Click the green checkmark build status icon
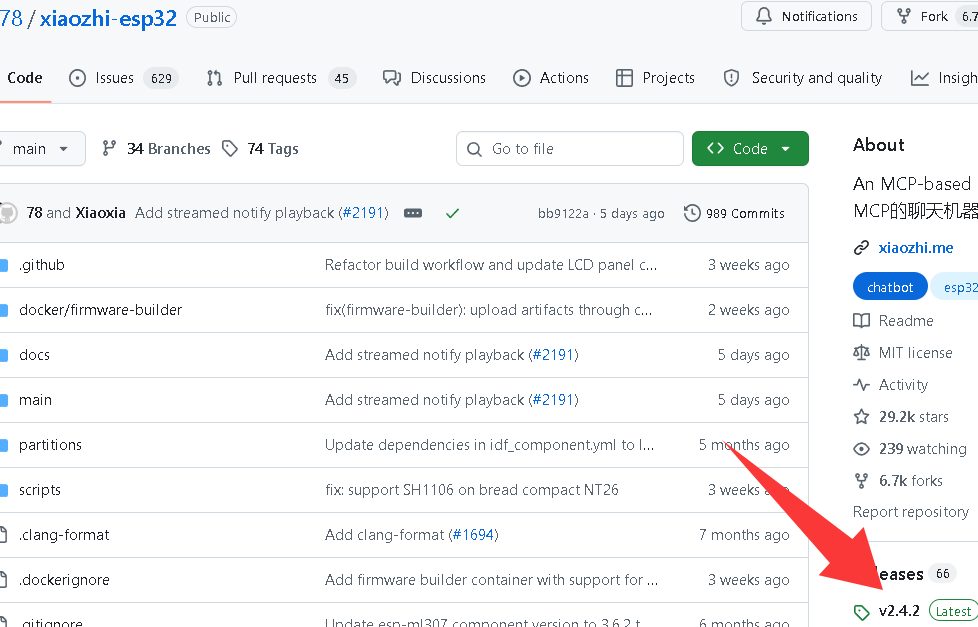The width and height of the screenshot is (978, 627). pyautogui.click(x=453, y=213)
